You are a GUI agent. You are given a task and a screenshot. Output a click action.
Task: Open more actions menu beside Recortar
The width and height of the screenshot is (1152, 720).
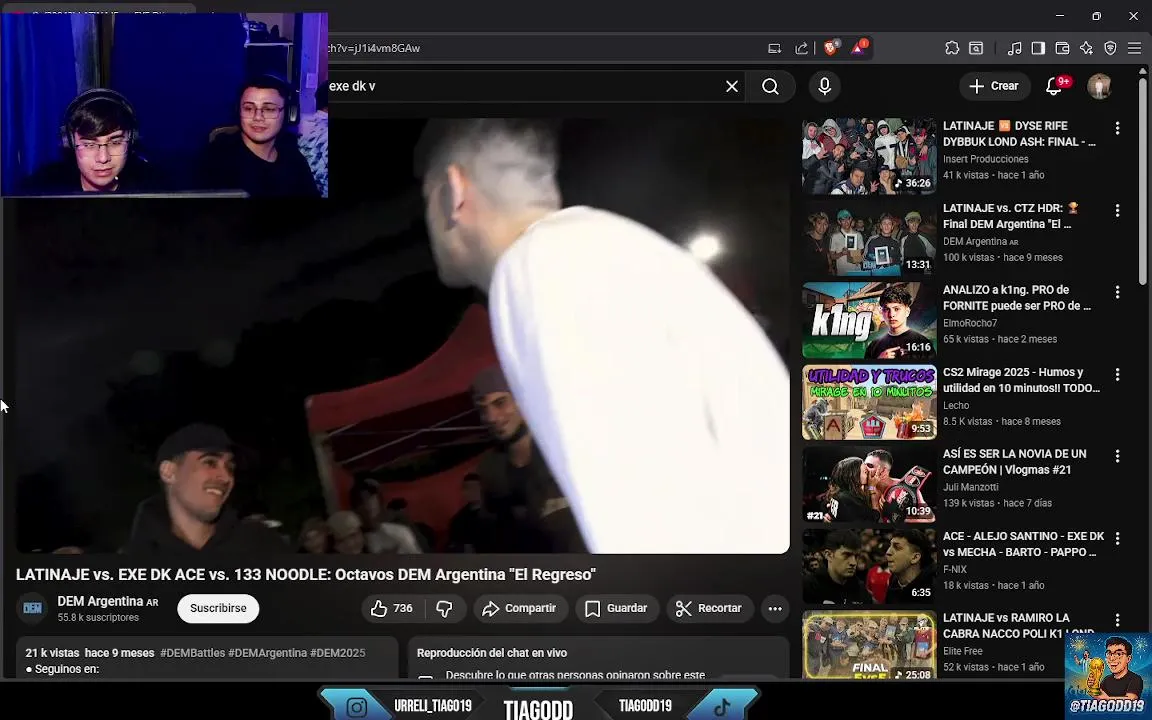click(775, 608)
